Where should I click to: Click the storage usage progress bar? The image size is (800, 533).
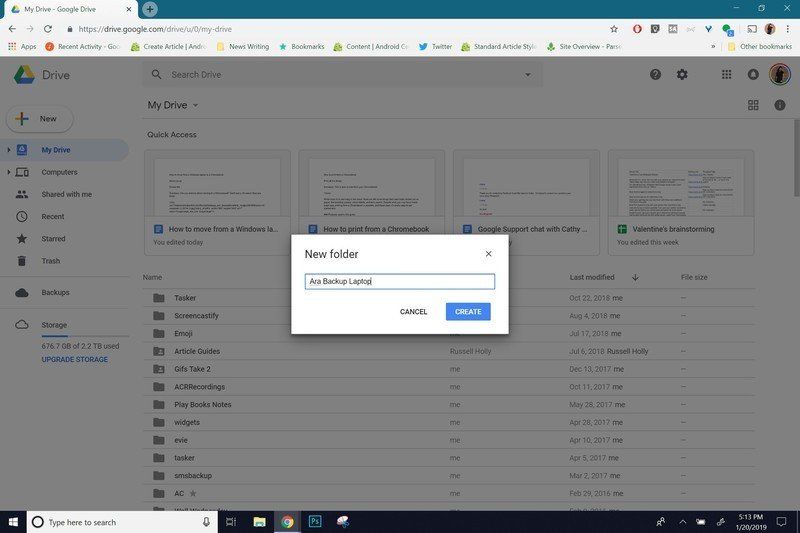coord(85,336)
